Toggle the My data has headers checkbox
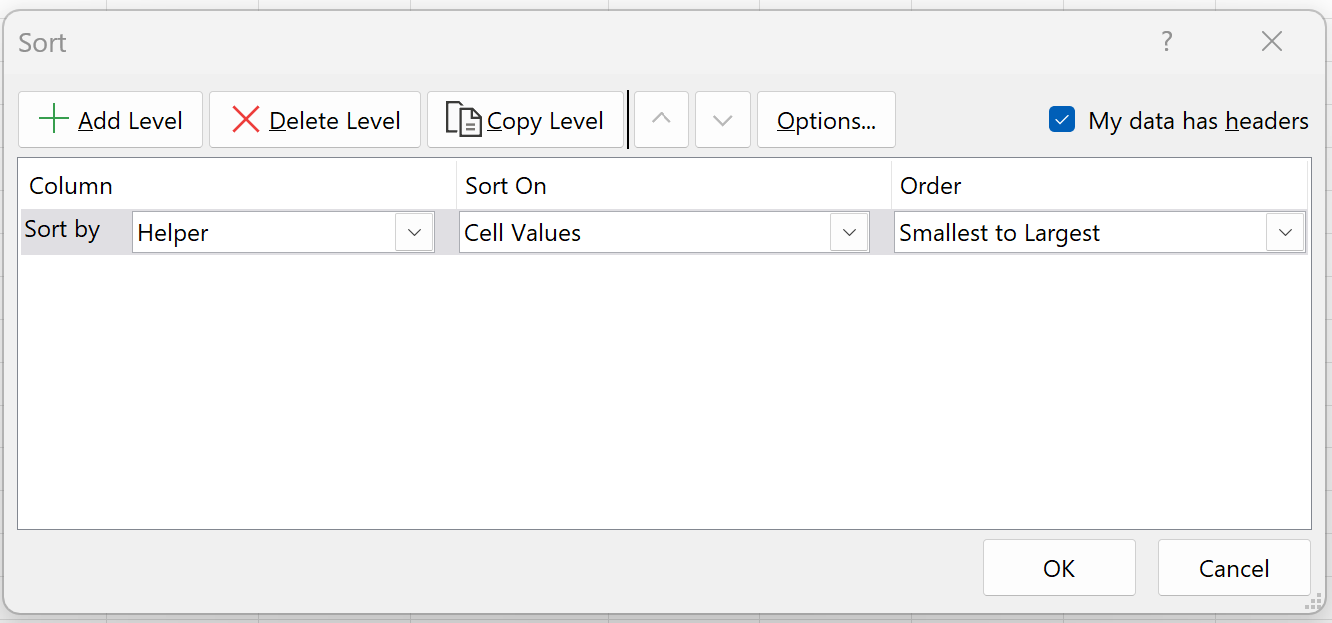 tap(1061, 120)
